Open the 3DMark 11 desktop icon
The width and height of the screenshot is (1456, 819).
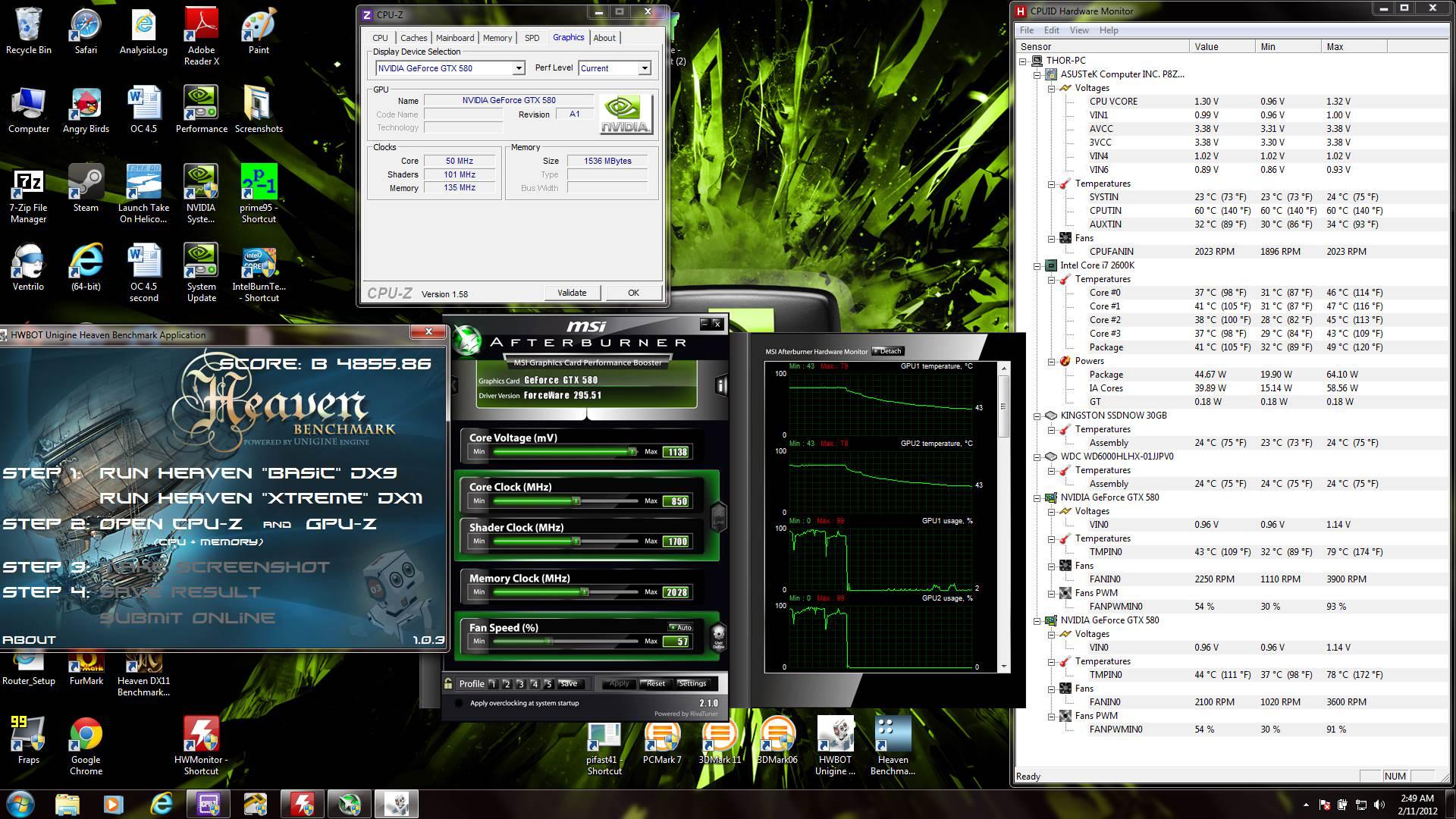point(720,743)
